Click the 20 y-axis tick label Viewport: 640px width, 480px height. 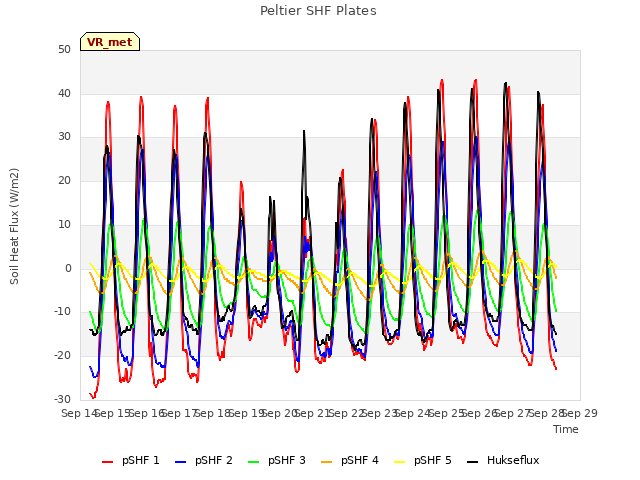point(64,180)
